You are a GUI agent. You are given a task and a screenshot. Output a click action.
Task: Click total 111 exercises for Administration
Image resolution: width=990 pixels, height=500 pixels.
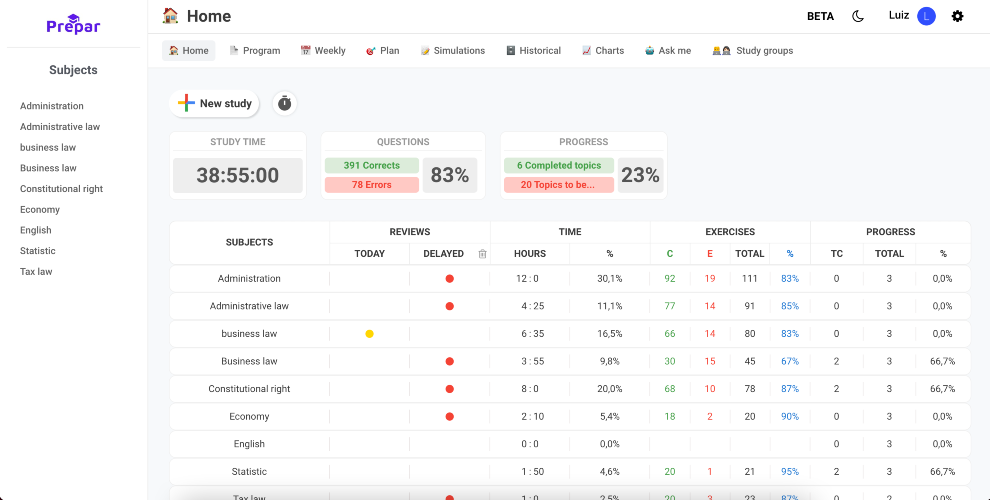(749, 278)
